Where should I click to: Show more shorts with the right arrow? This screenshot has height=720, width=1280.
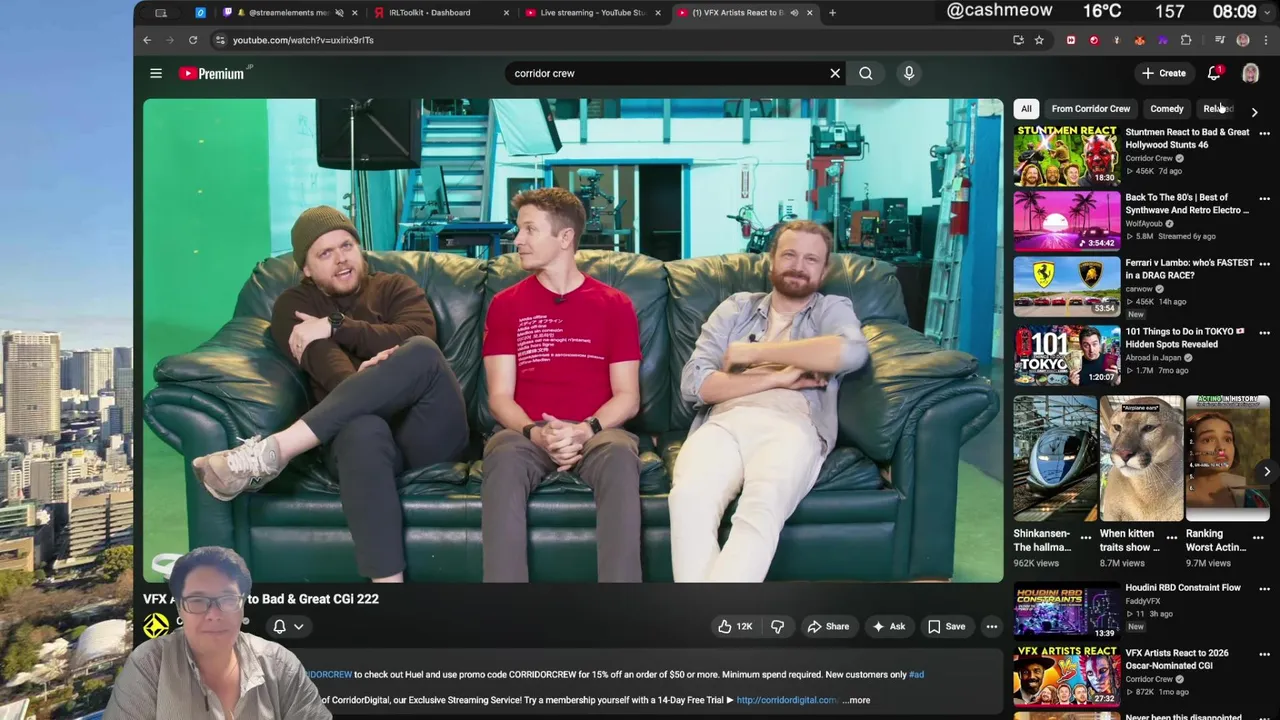[x=1266, y=471]
